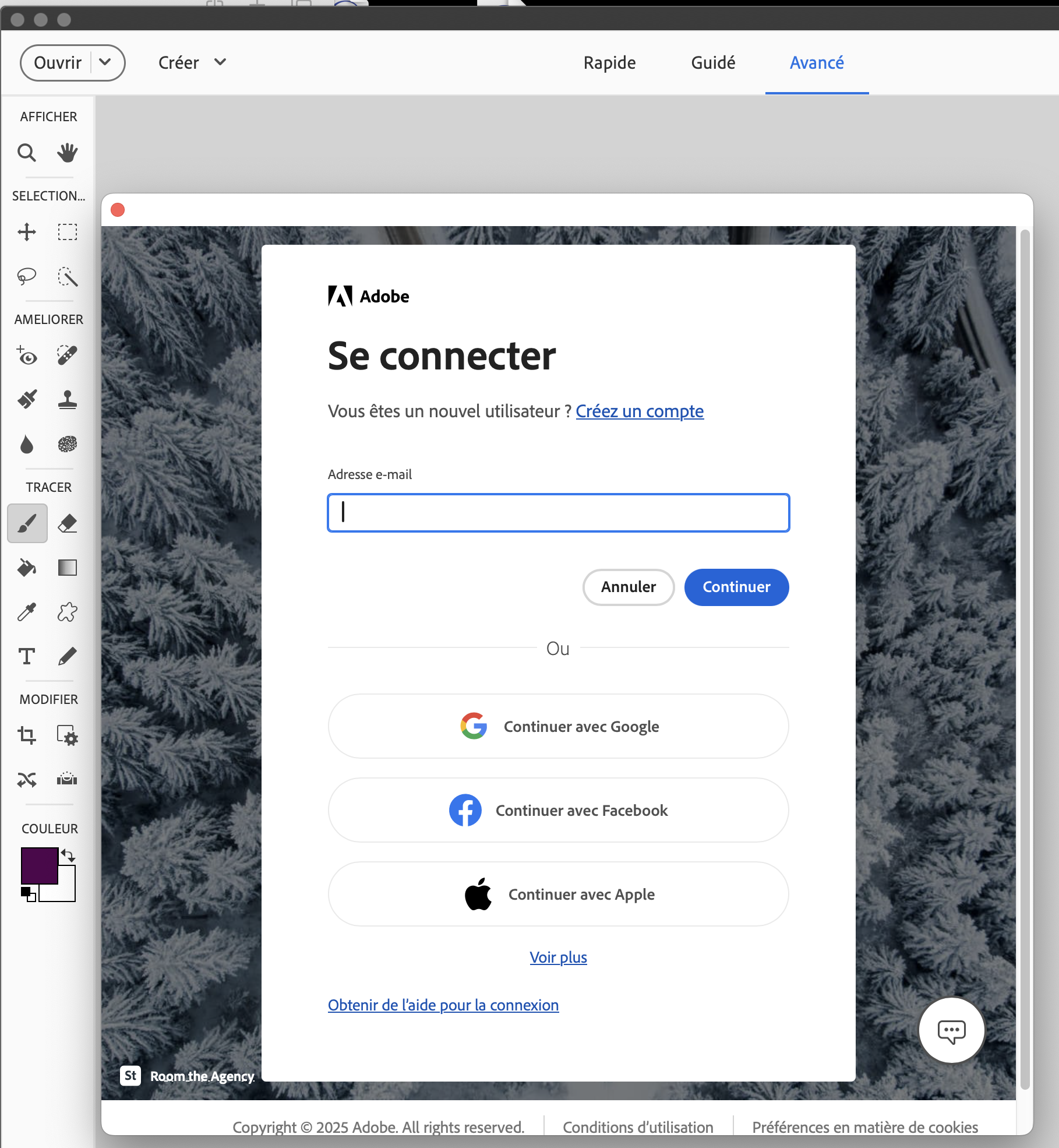Select the Clone Stamp tool

point(68,400)
